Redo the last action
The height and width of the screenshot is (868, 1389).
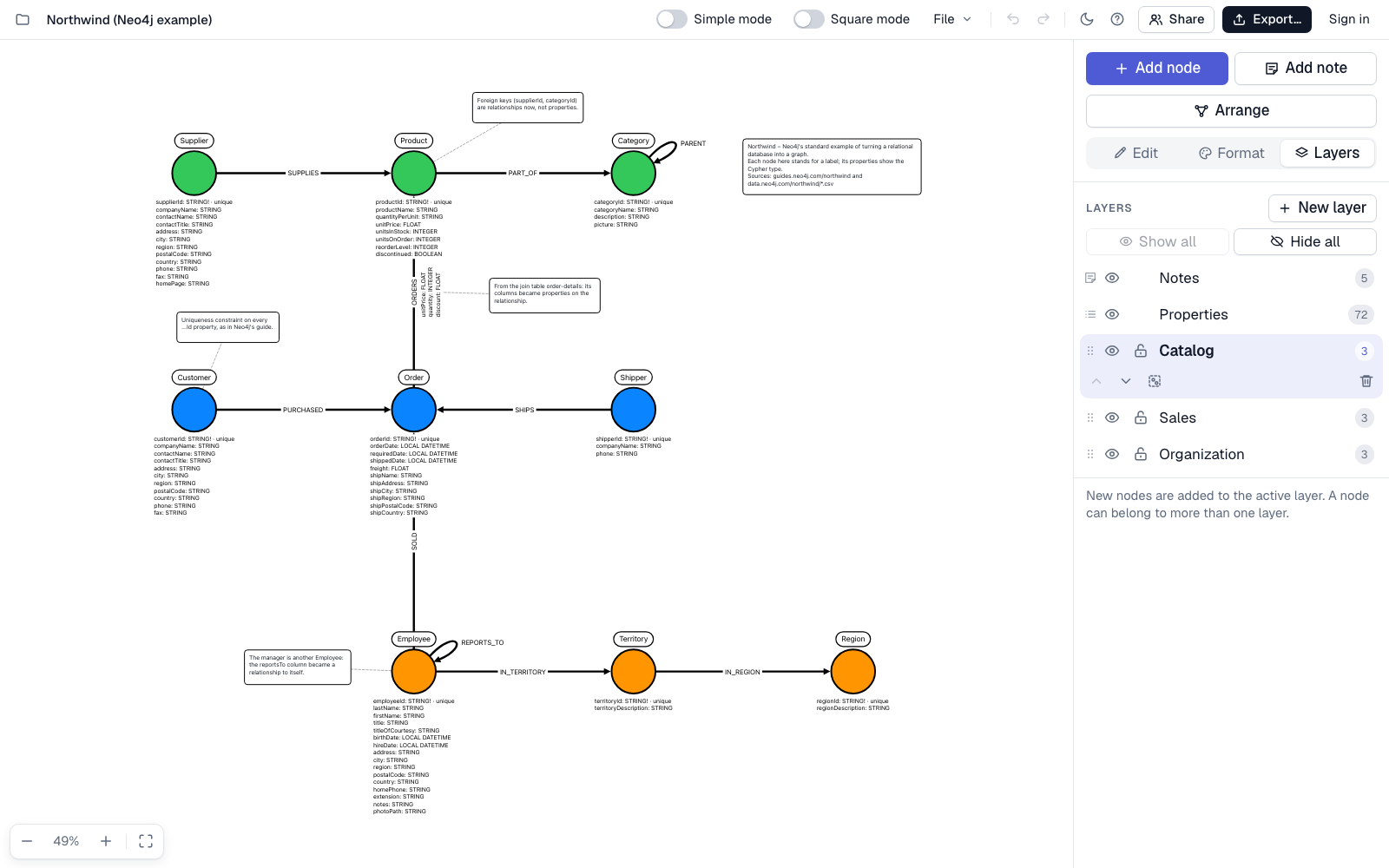(1043, 19)
